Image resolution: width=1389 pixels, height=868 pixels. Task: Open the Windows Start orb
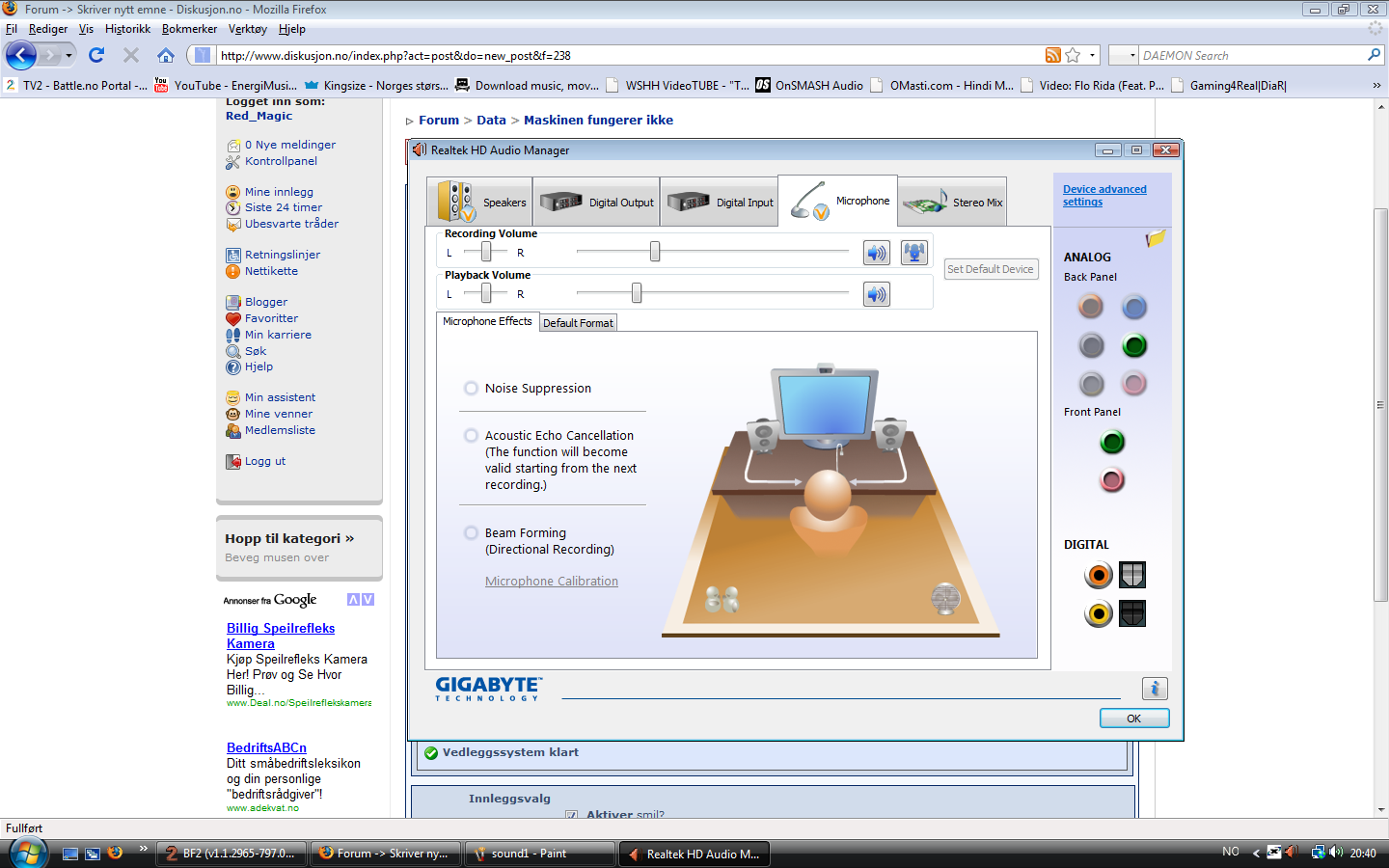pos(27,853)
